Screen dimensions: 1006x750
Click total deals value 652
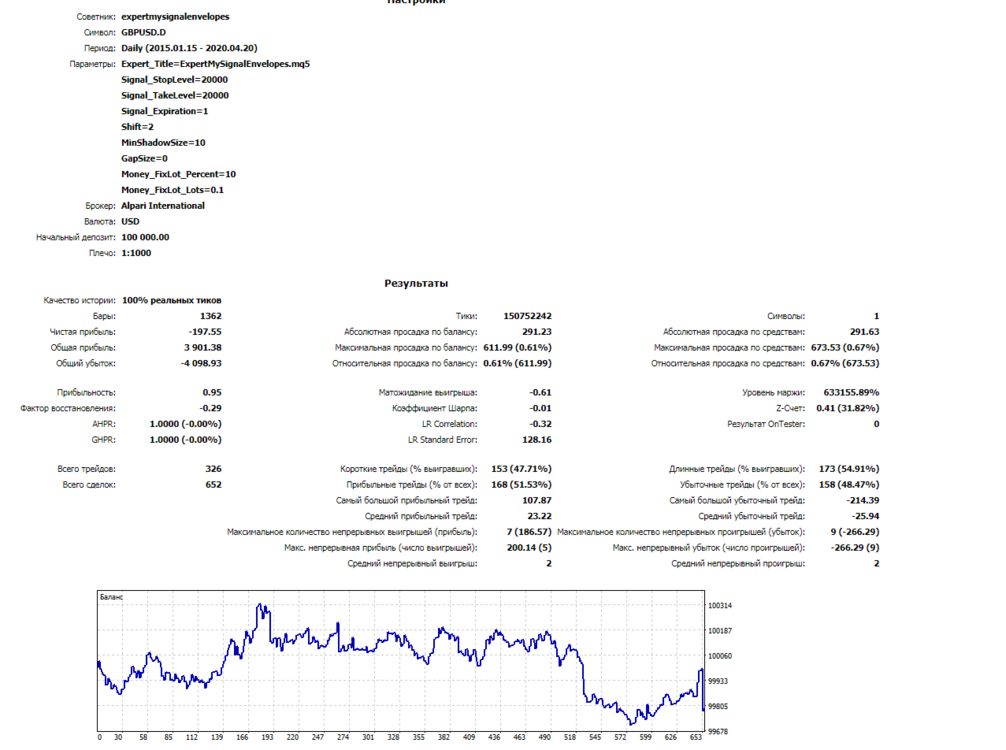(x=214, y=484)
